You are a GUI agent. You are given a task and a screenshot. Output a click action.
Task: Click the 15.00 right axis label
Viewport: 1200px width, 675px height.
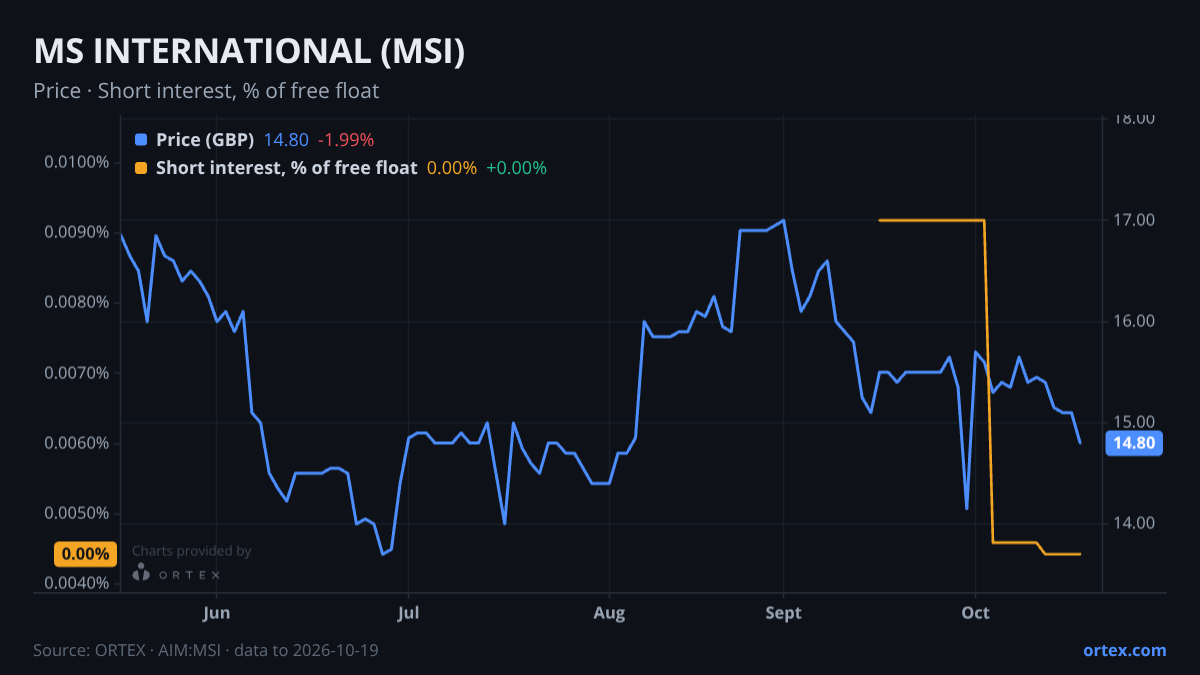pyautogui.click(x=1135, y=421)
